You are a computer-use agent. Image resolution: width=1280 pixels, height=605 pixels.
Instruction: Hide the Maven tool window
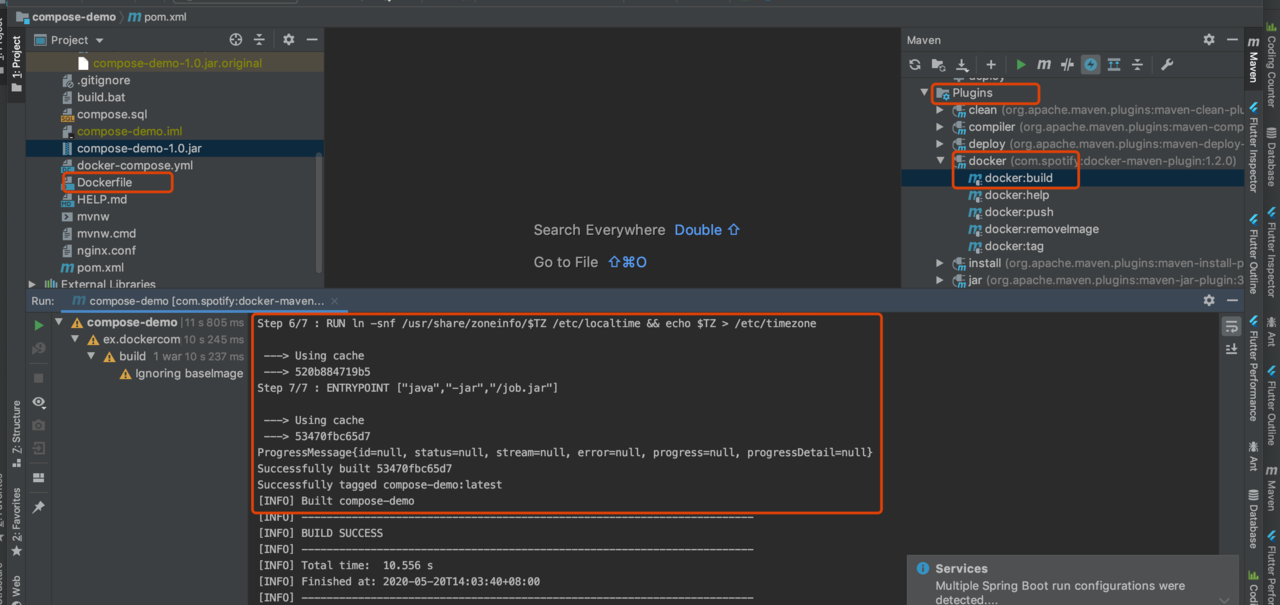pos(1231,40)
